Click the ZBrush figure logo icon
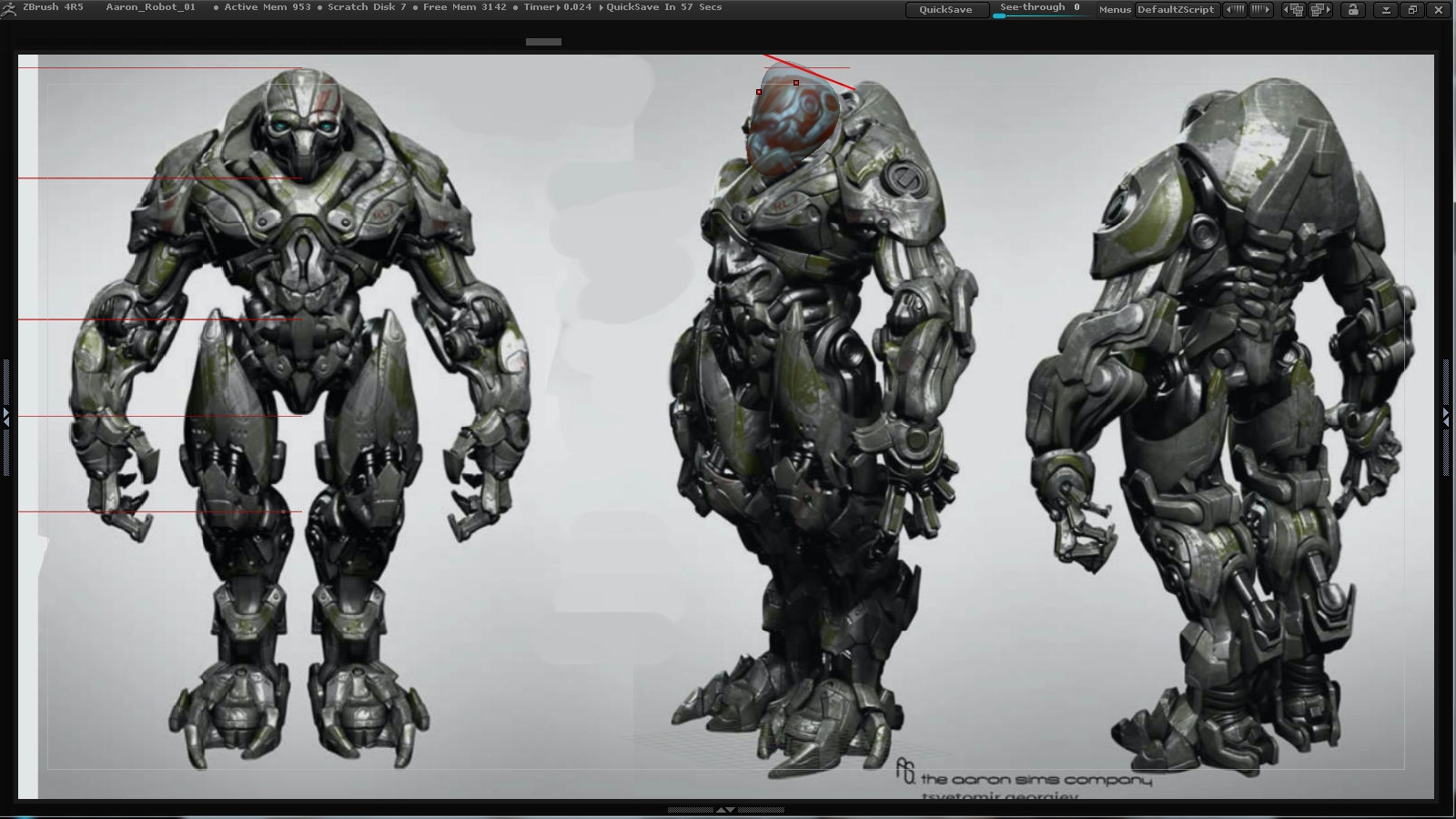This screenshot has height=819, width=1456. point(11,9)
